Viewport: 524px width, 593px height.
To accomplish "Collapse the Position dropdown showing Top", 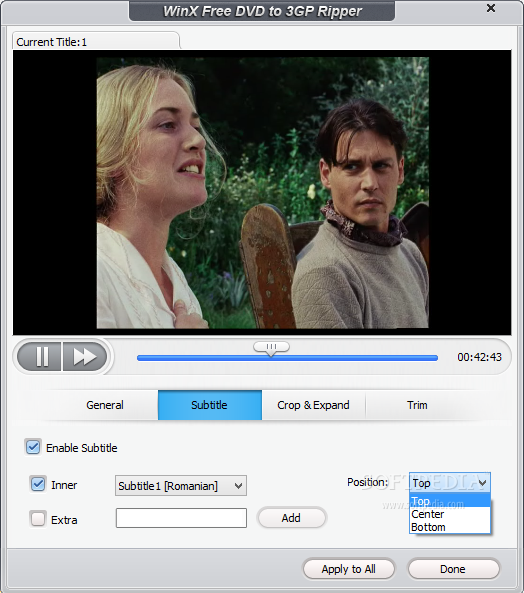I will [450, 483].
